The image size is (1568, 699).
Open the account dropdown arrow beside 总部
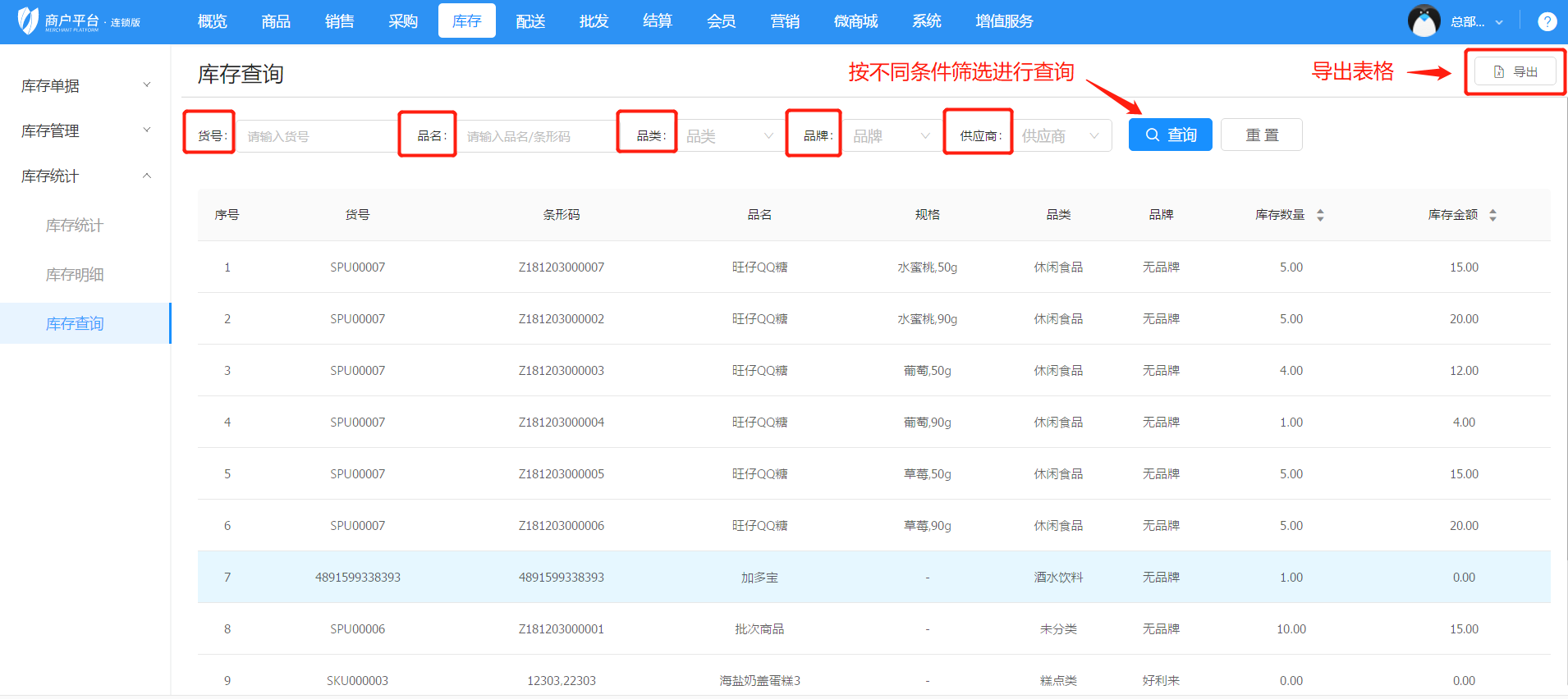[x=1499, y=22]
